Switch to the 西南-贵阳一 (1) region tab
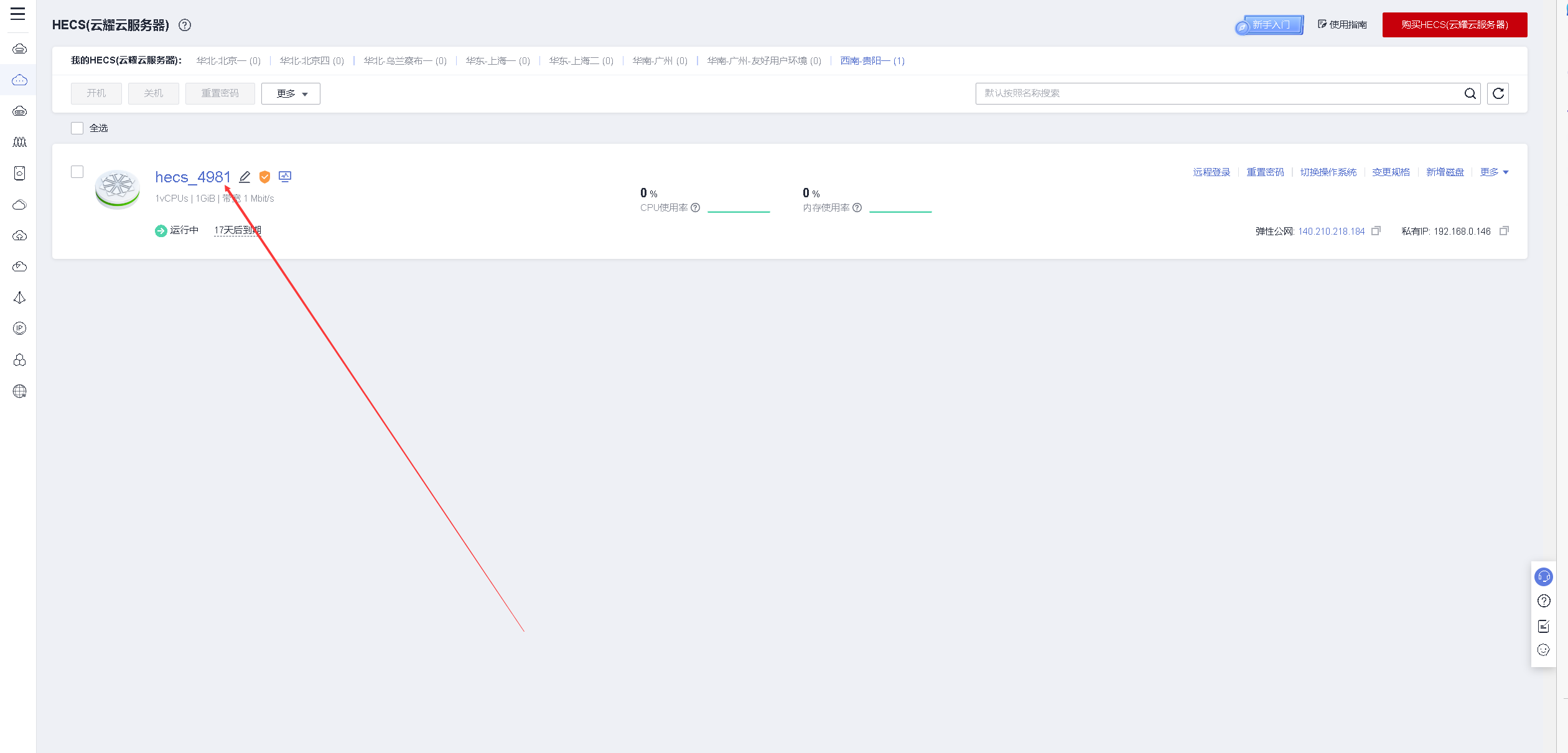Viewport: 1568px width, 753px height. pyautogui.click(x=872, y=61)
